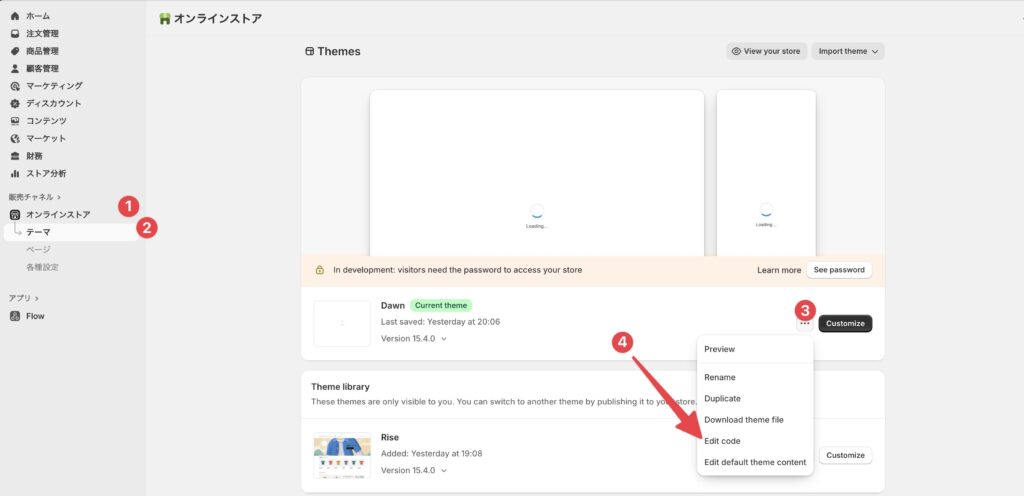The image size is (1024, 496).
Task: Open the ホーム home icon
Action: [15, 16]
